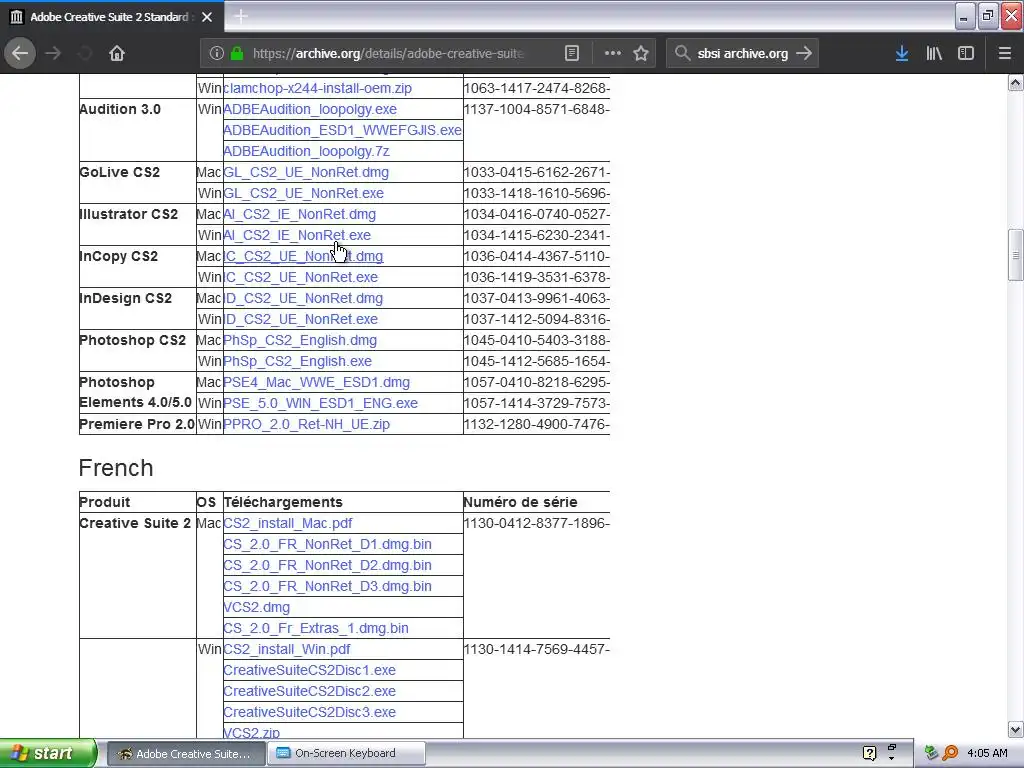
Task: Download CS_2.0_FR_NonRet_D3.dmg.bin
Action: tap(327, 586)
